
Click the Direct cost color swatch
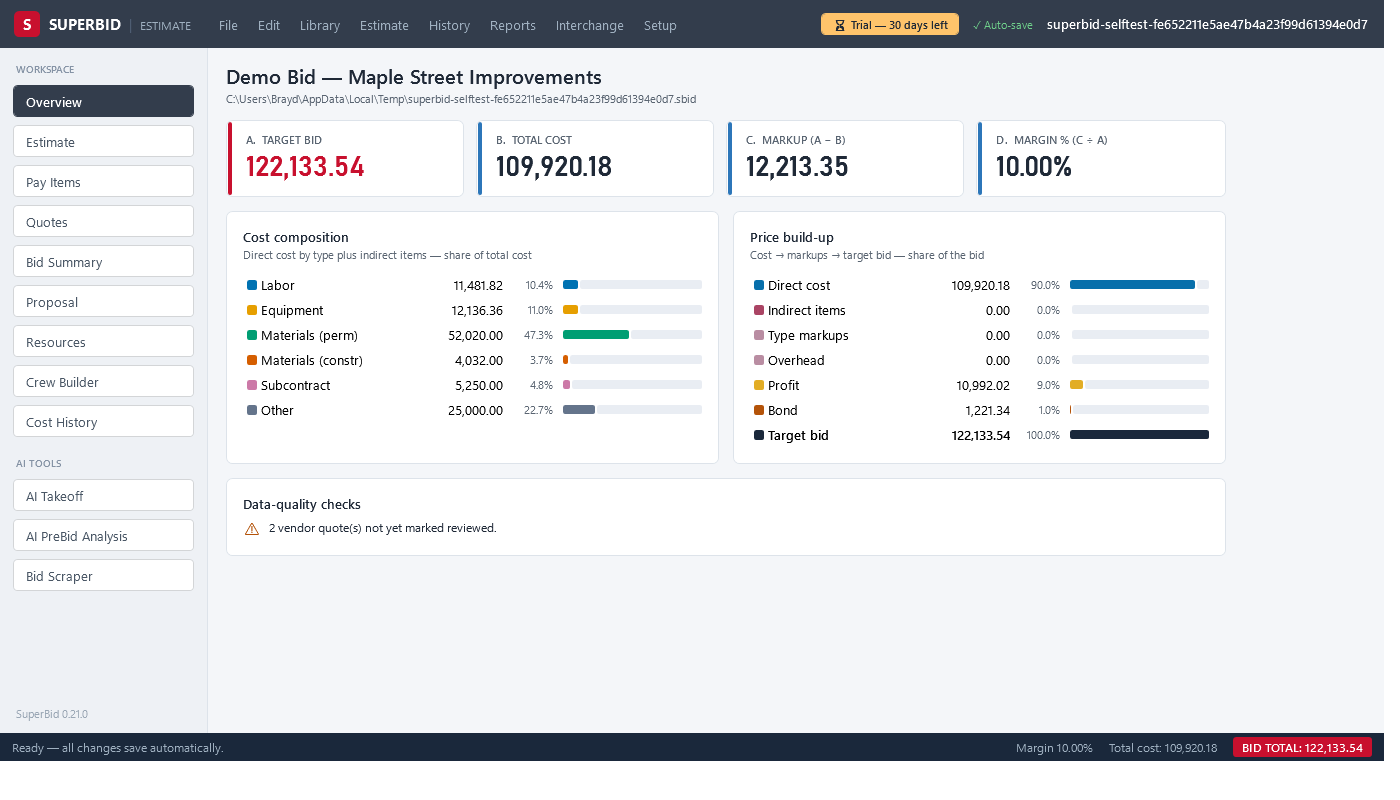759,285
